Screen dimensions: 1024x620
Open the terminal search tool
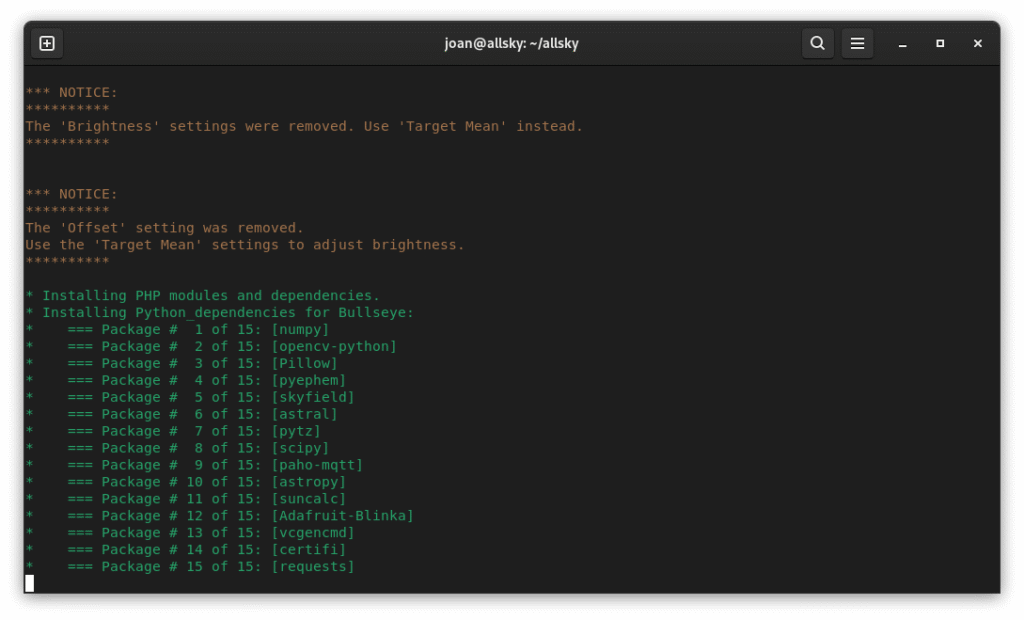817,43
